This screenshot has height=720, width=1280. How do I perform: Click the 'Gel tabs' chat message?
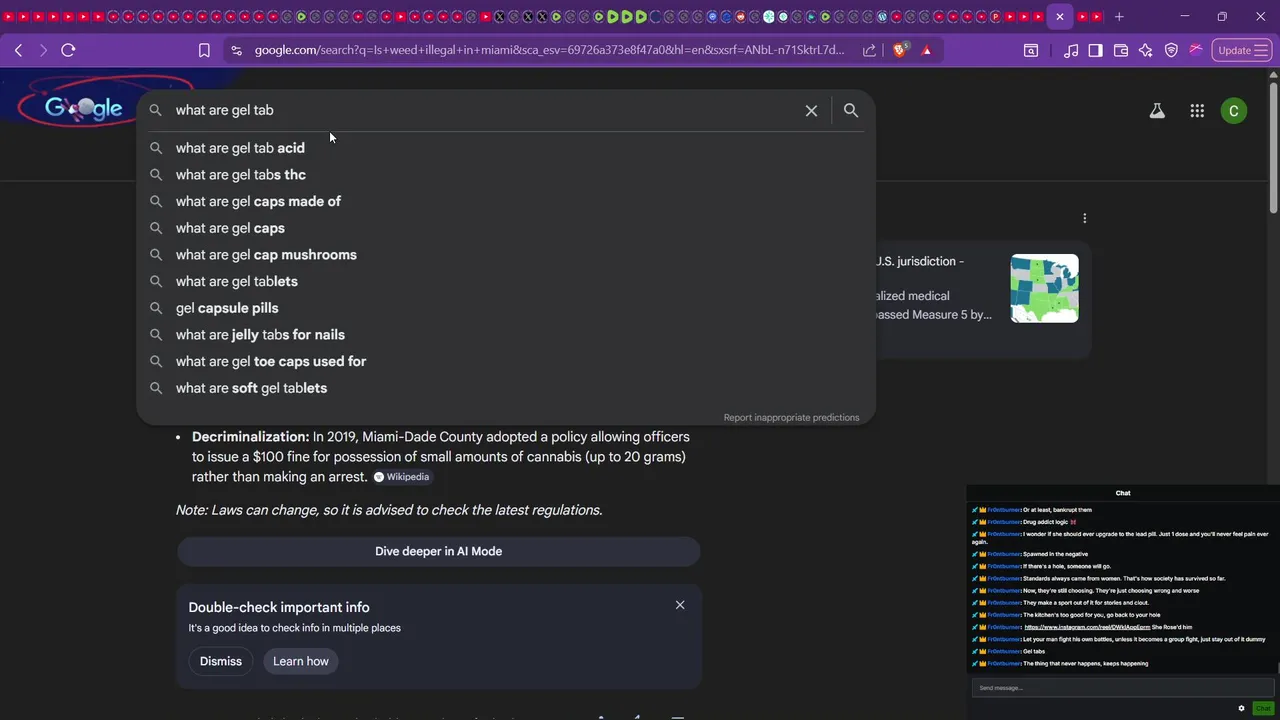(1034, 651)
